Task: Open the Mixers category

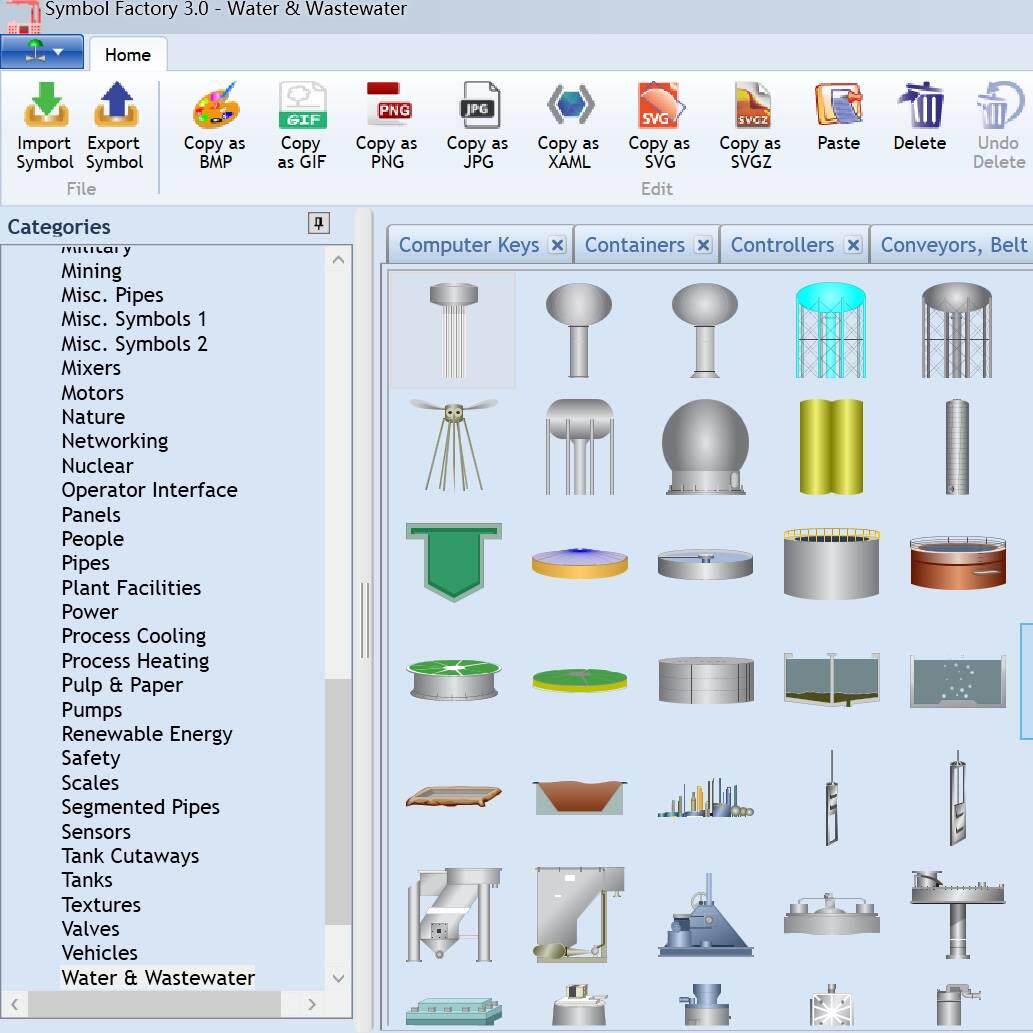Action: point(91,368)
